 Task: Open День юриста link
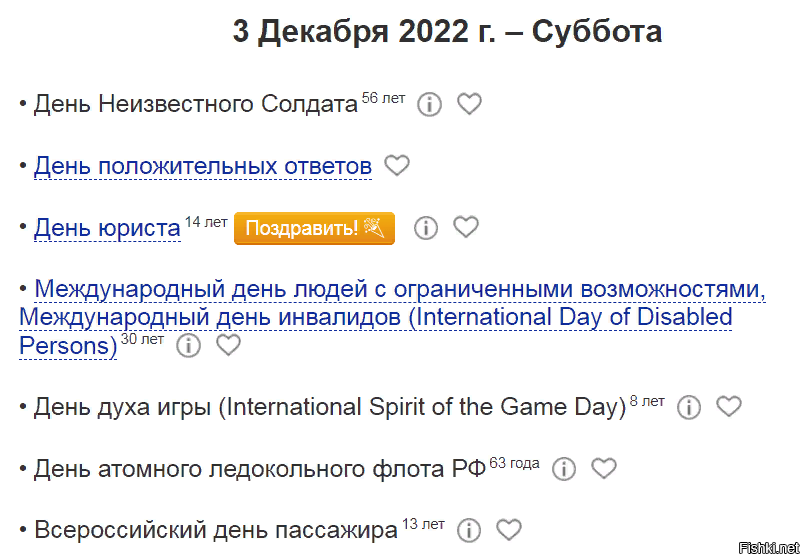tap(107, 228)
